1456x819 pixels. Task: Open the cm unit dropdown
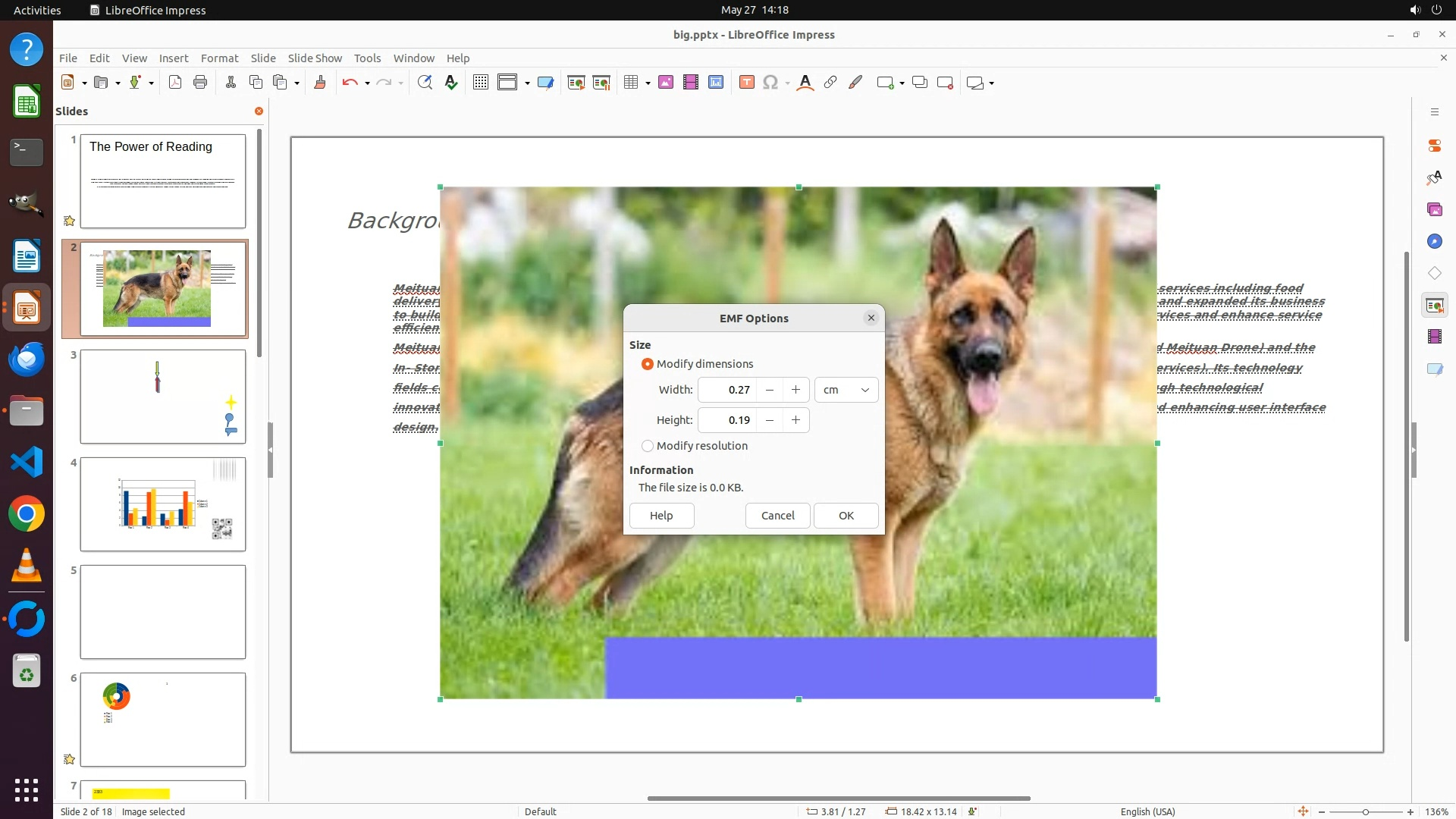click(846, 390)
